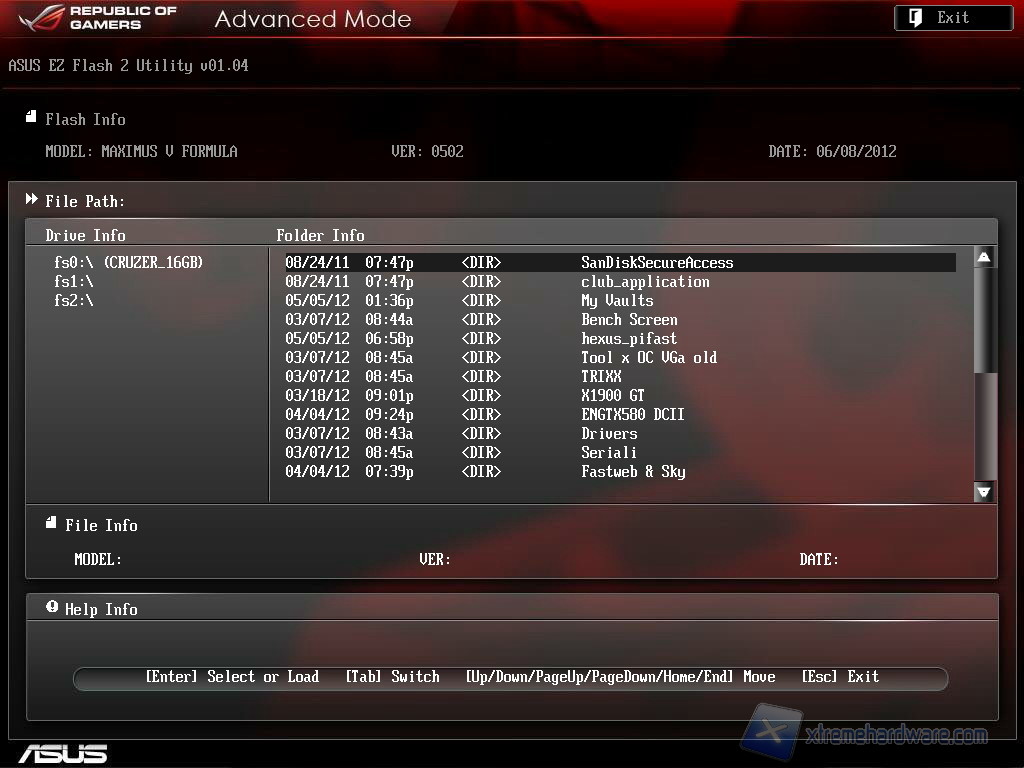Screen dimensions: 1024x768
Task: Click the File Path double-arrow icon
Action: (x=32, y=200)
